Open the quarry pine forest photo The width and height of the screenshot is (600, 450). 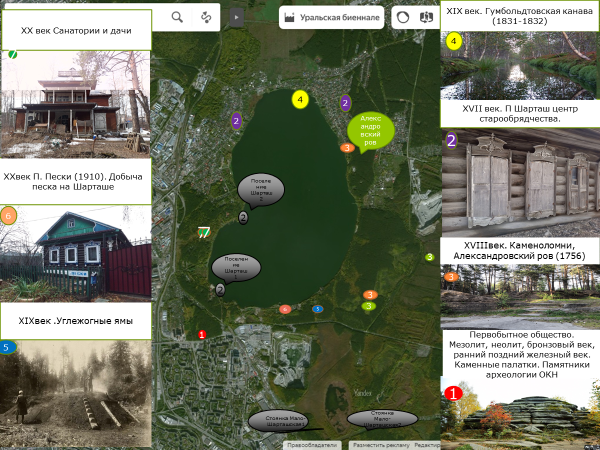pyautogui.click(x=520, y=296)
